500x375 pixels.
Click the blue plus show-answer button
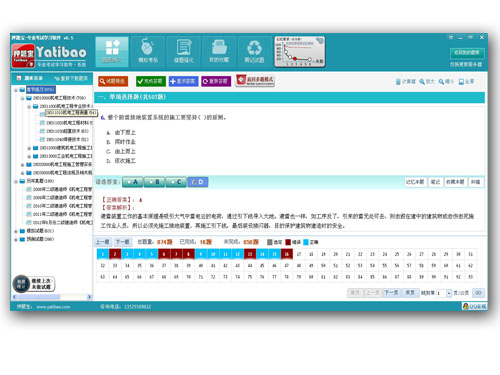pos(183,81)
